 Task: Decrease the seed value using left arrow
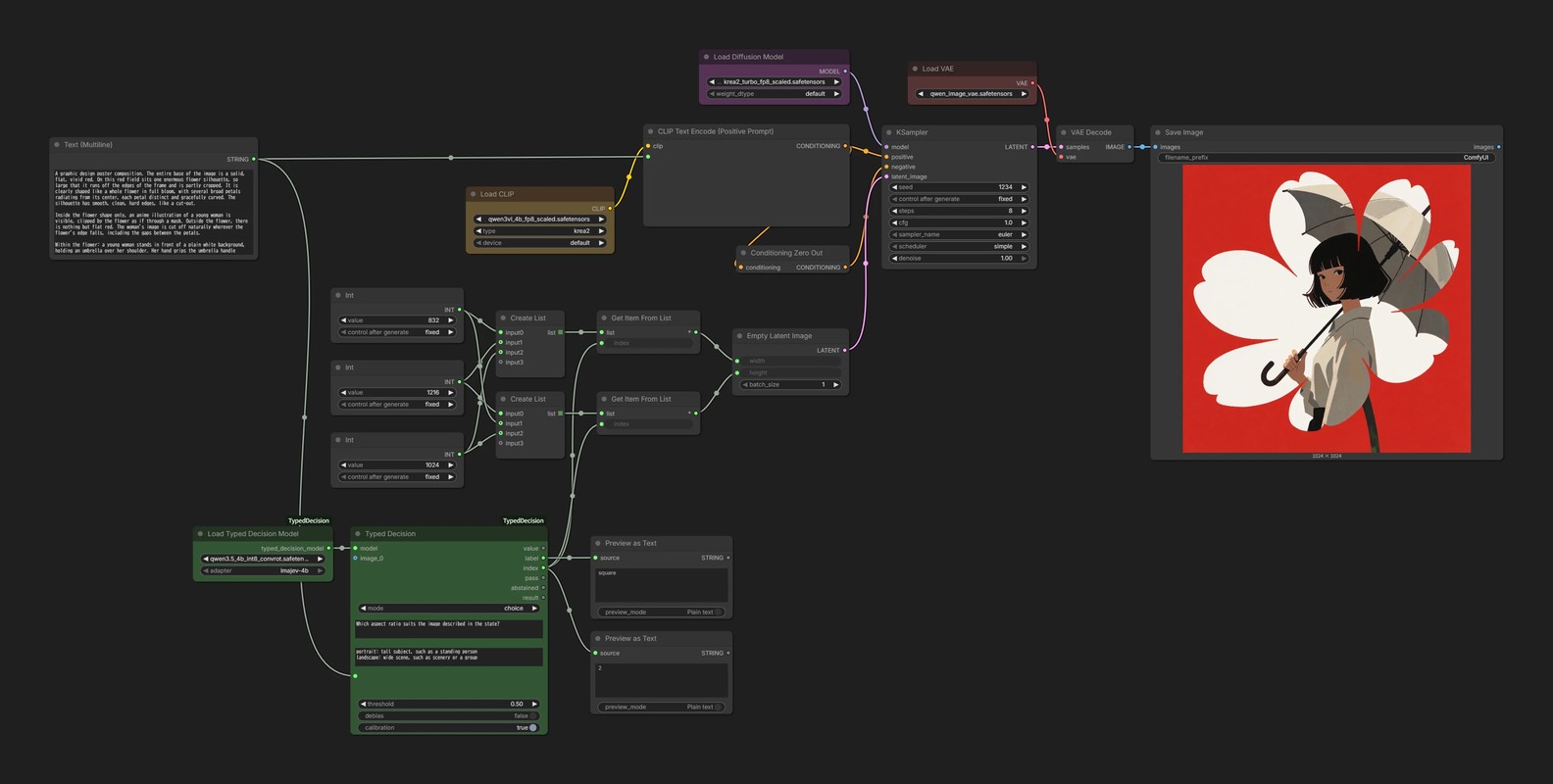coord(895,187)
